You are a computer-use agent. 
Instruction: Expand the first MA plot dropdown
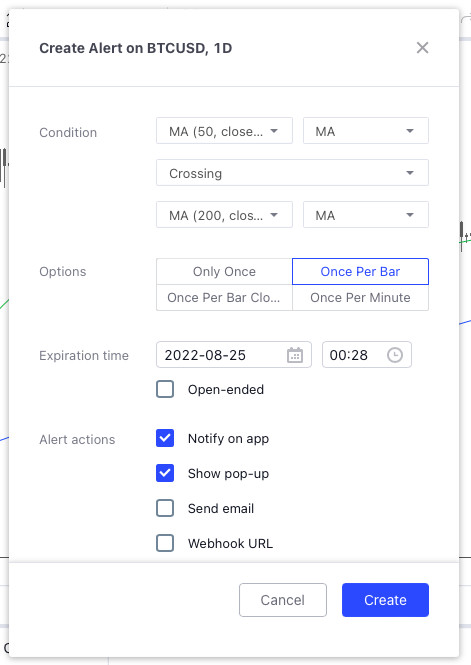tap(365, 131)
